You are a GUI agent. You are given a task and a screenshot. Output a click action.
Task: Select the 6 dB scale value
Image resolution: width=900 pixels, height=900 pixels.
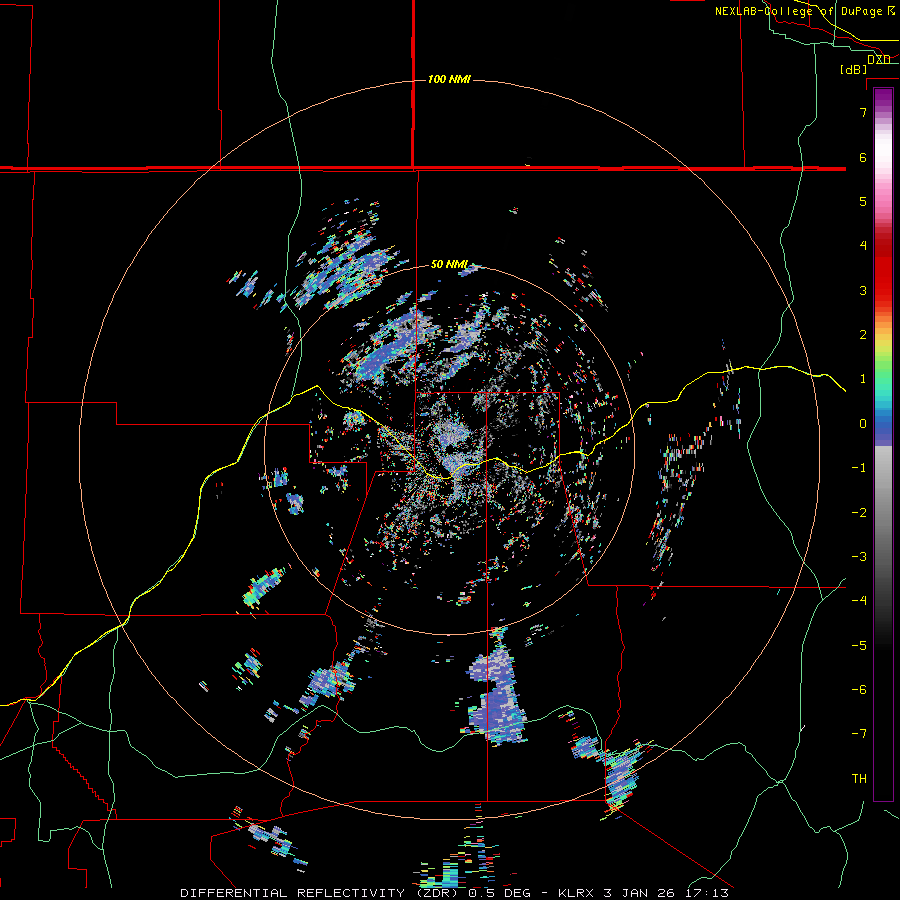(x=863, y=157)
